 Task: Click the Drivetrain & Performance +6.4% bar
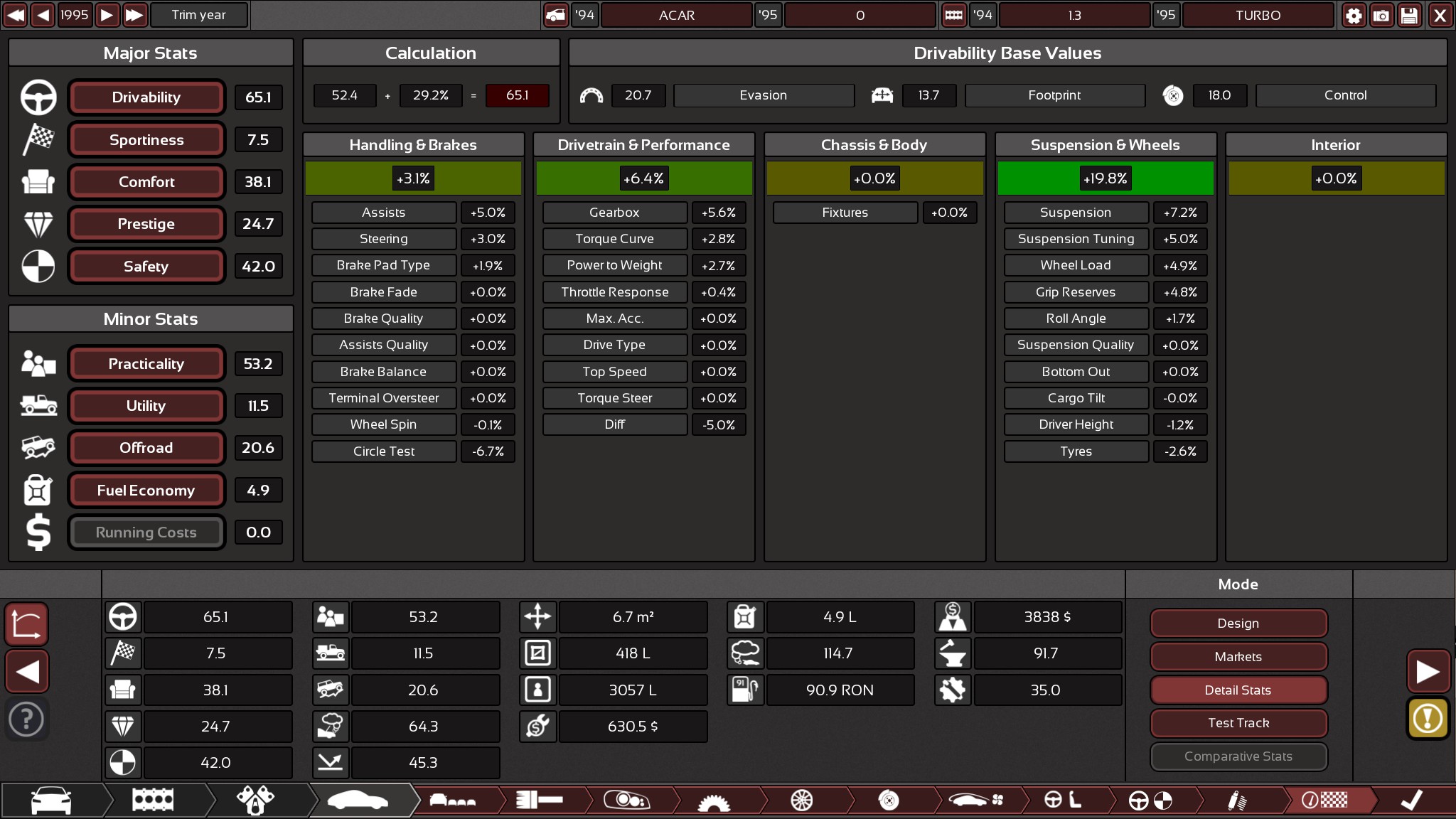tap(644, 178)
